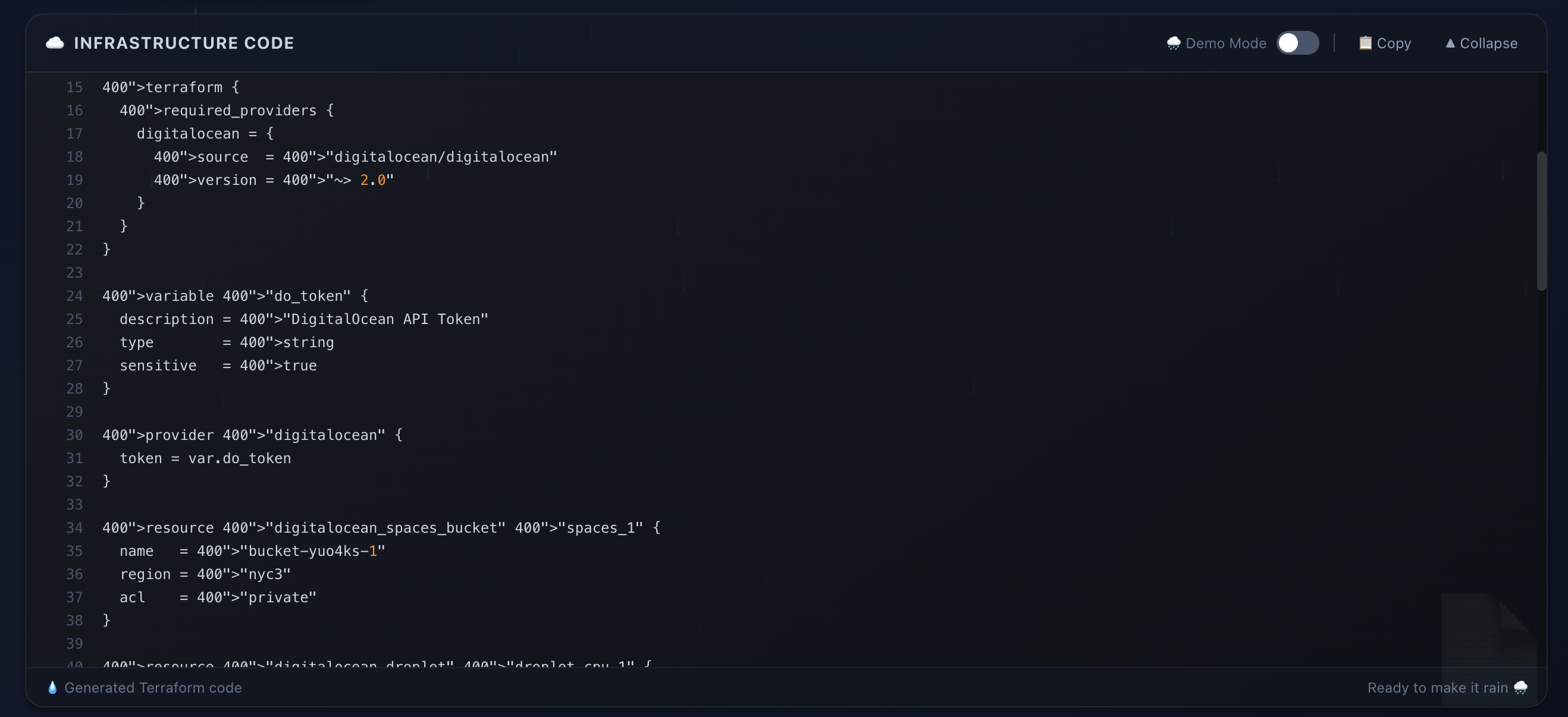Click the code panel vertical scrollbar thumb
Screen dimensions: 1568x717
pos(1541,221)
